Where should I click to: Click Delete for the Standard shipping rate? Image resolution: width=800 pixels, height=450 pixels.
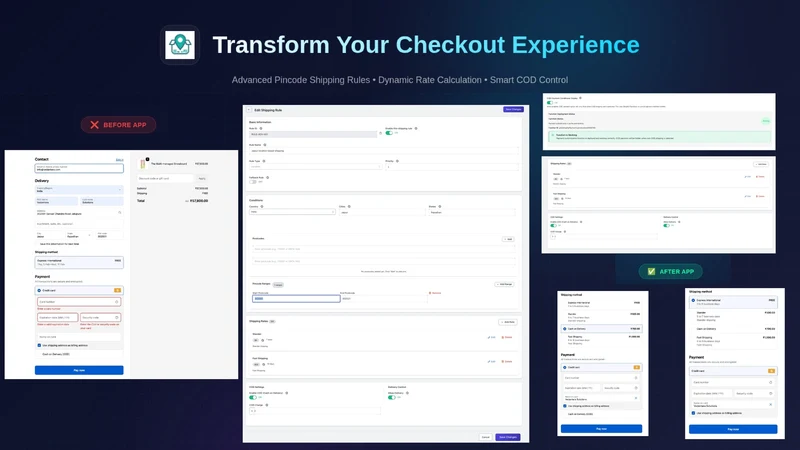click(x=507, y=337)
